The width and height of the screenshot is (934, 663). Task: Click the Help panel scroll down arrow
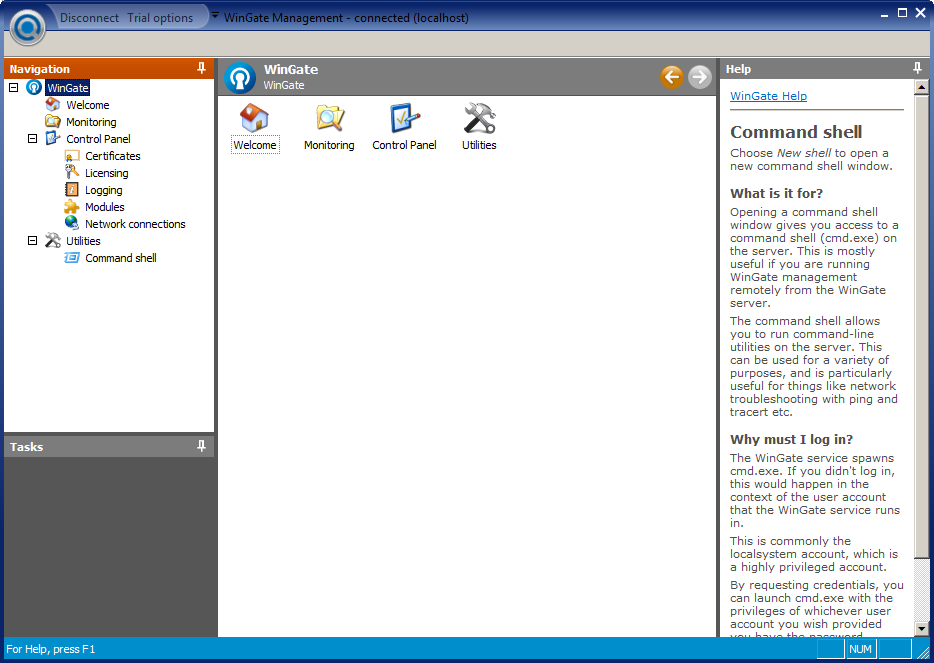pyautogui.click(x=921, y=628)
